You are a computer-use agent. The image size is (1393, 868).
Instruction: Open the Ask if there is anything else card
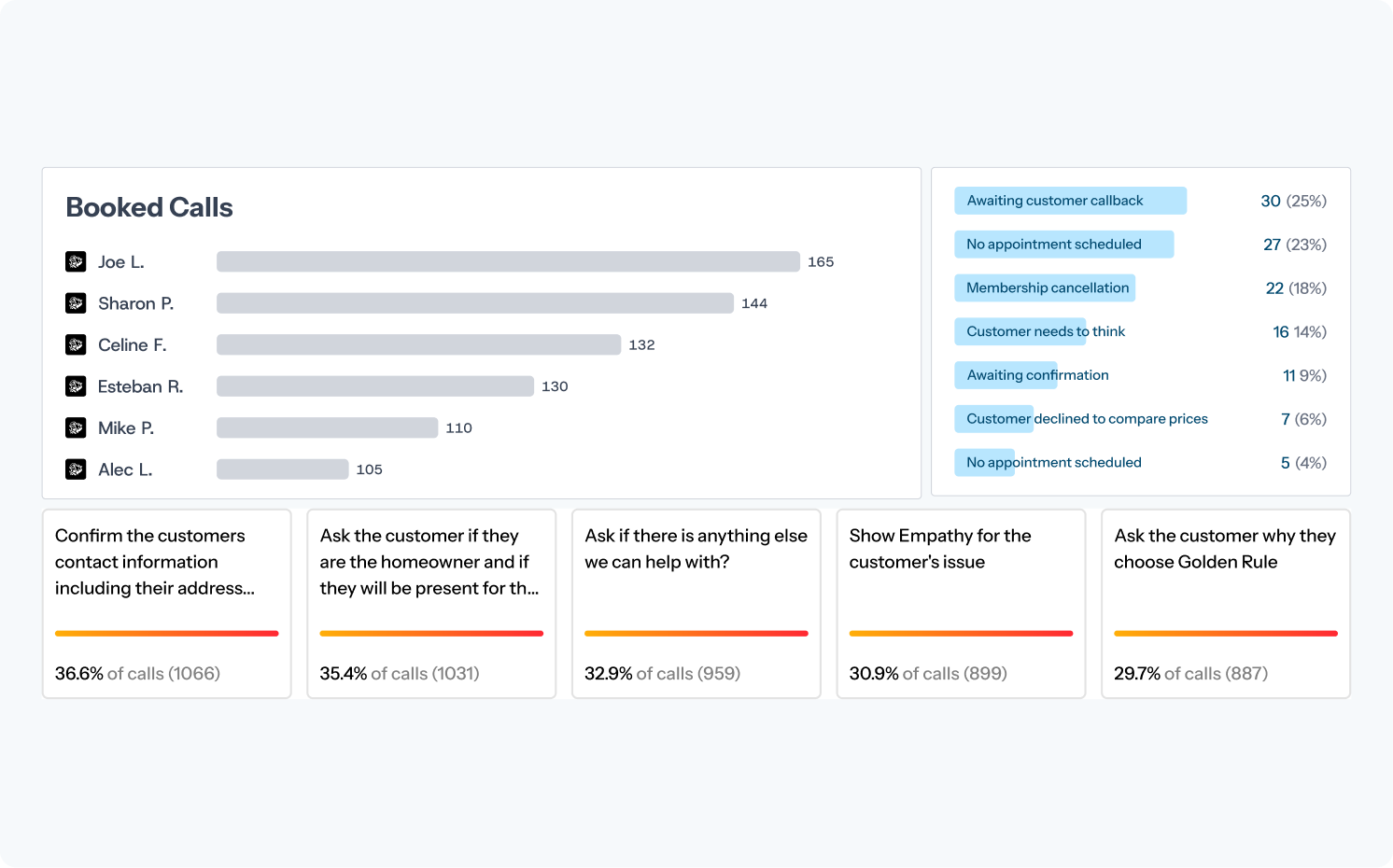pos(696,604)
